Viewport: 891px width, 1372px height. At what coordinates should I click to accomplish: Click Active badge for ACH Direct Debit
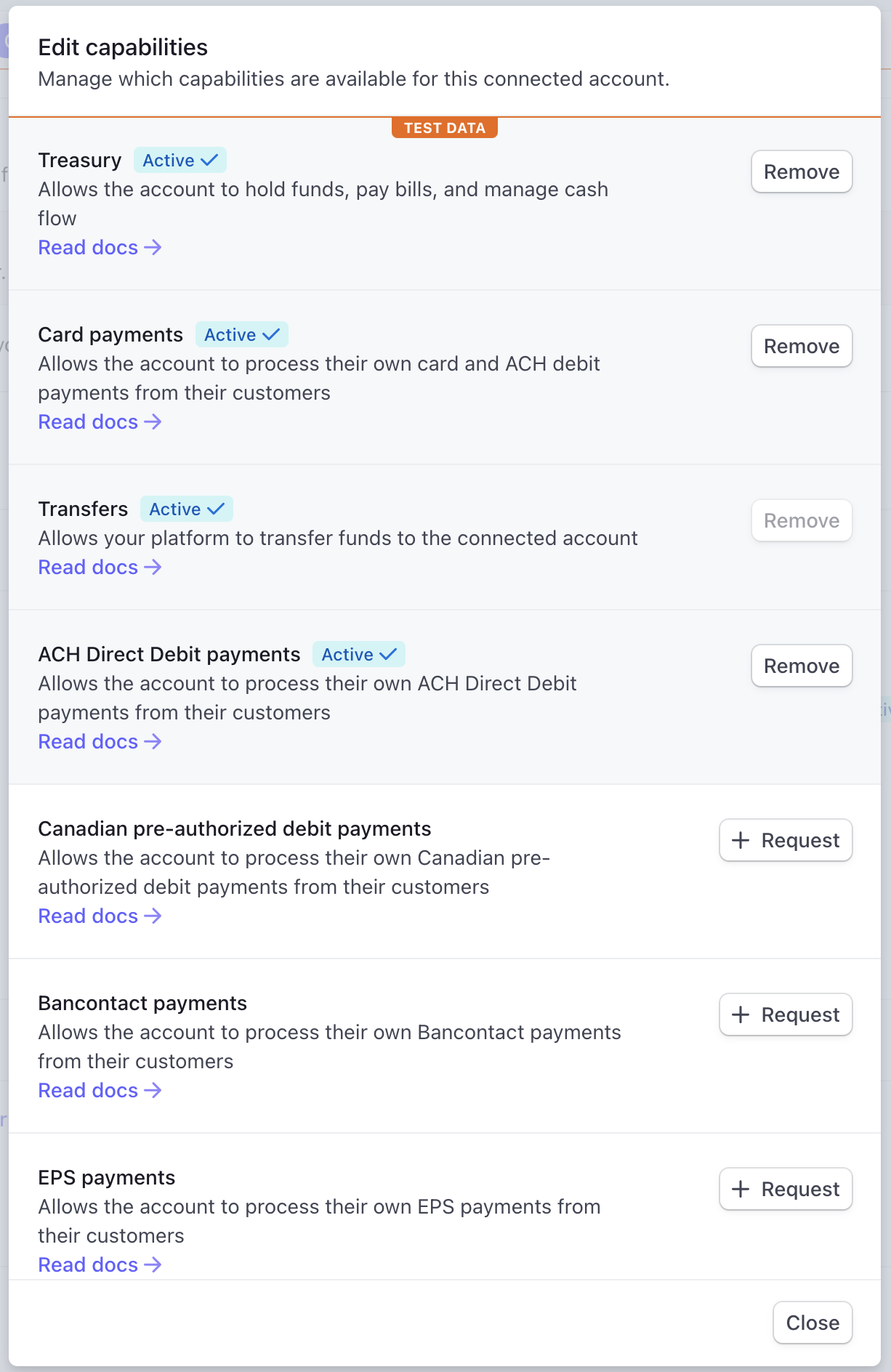359,654
